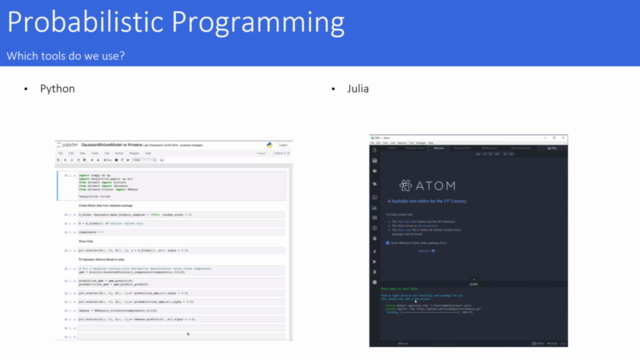Open the discuss.atom.io forum link

pyautogui.click(x=427, y=226)
